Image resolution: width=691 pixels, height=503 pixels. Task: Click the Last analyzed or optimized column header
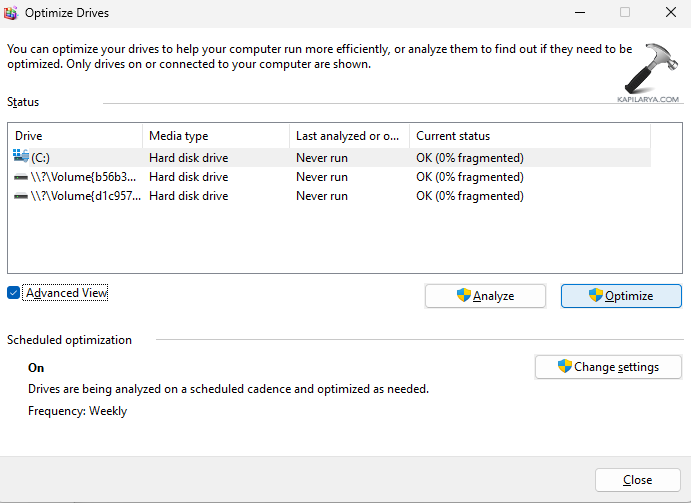pos(349,136)
